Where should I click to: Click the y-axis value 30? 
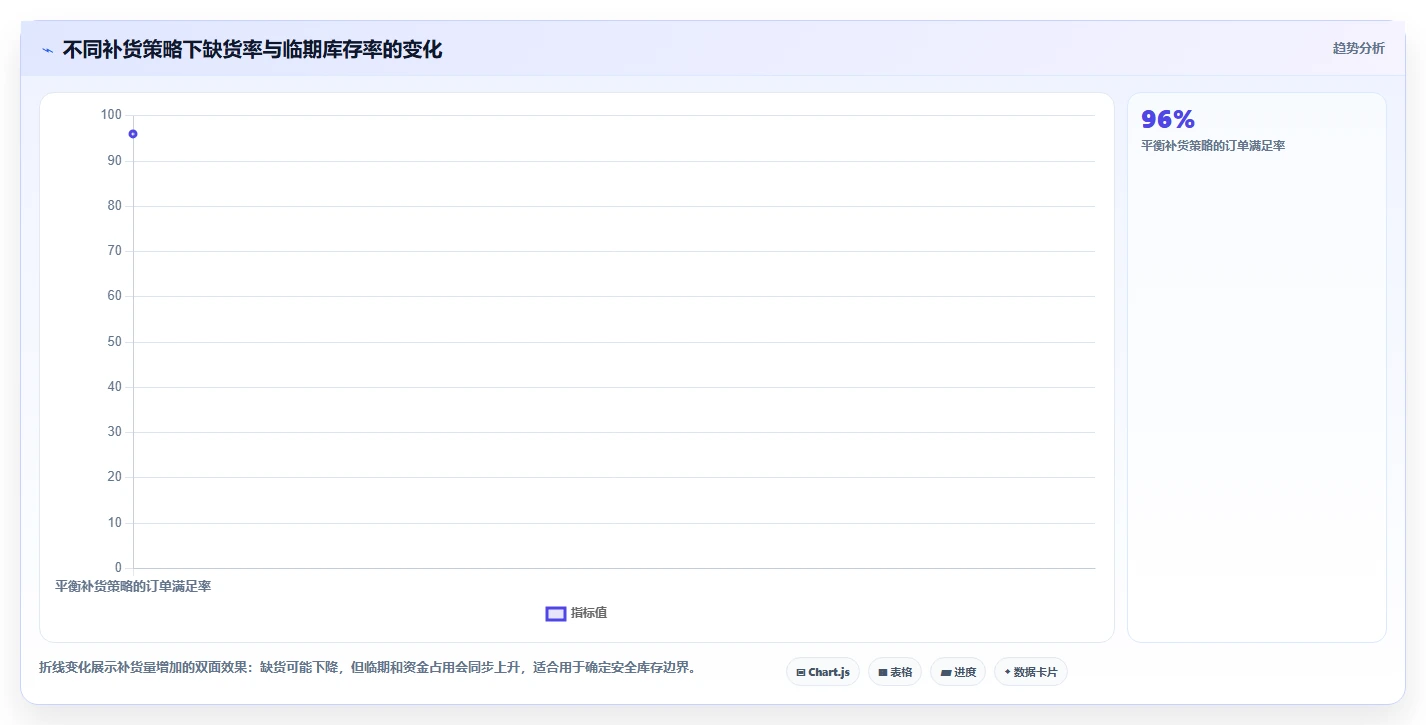[x=114, y=432]
